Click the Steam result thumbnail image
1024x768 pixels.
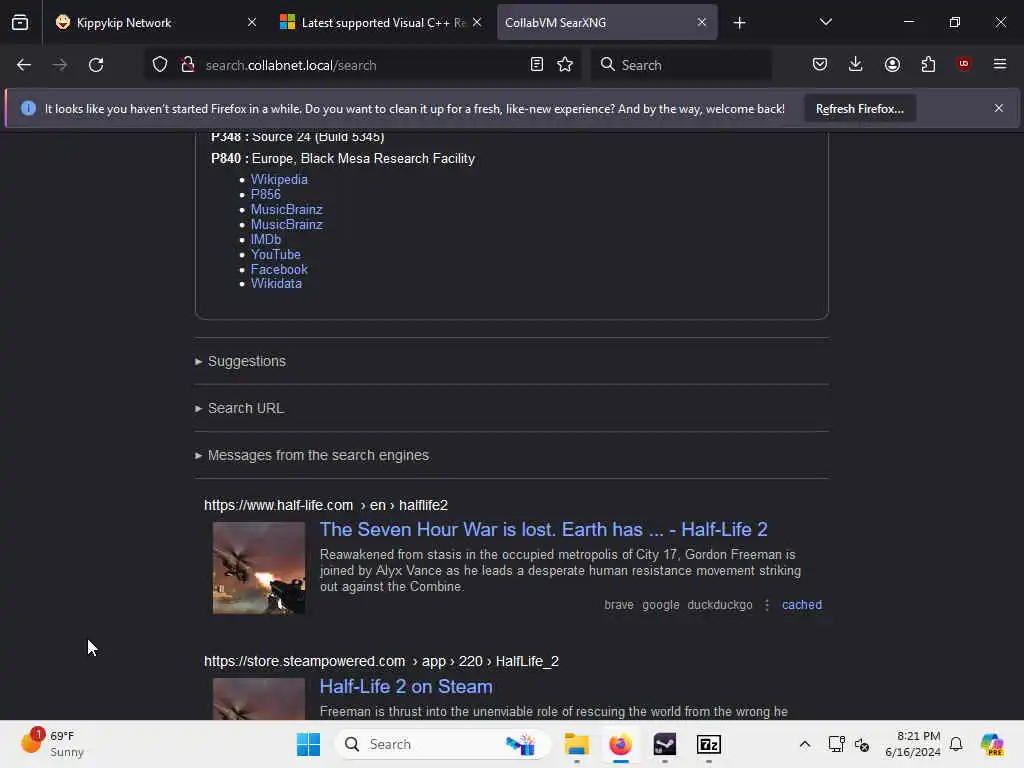[x=259, y=699]
